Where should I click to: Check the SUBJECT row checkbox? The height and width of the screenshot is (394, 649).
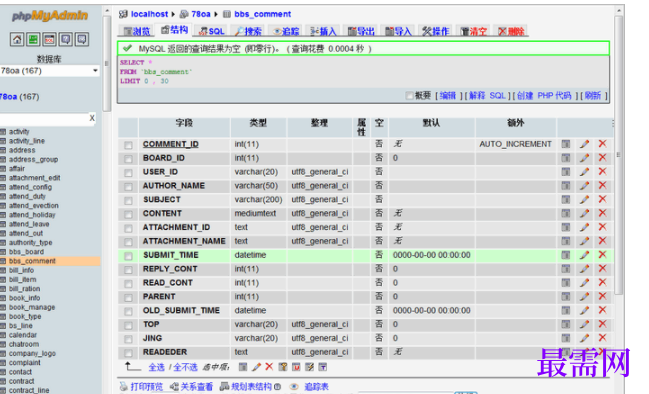click(x=128, y=200)
